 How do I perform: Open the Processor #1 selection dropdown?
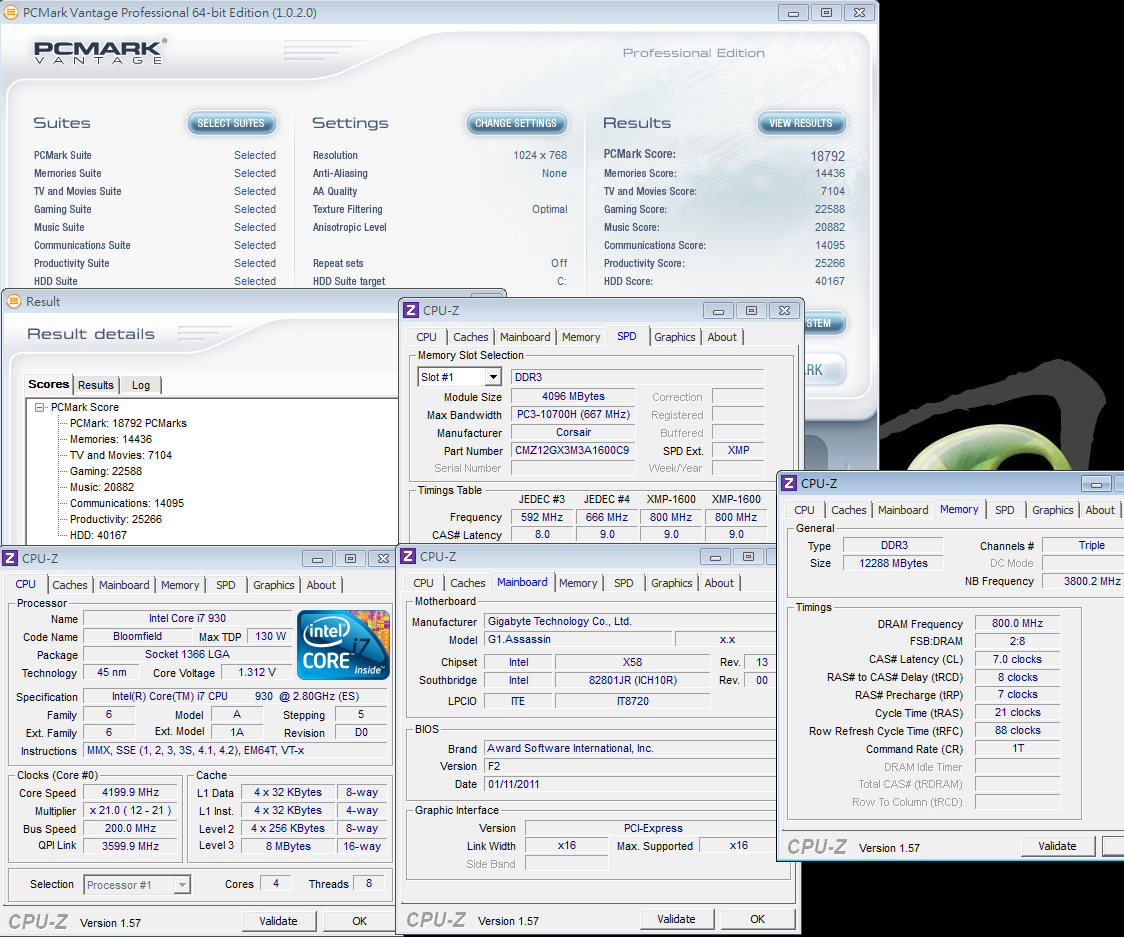(182, 885)
